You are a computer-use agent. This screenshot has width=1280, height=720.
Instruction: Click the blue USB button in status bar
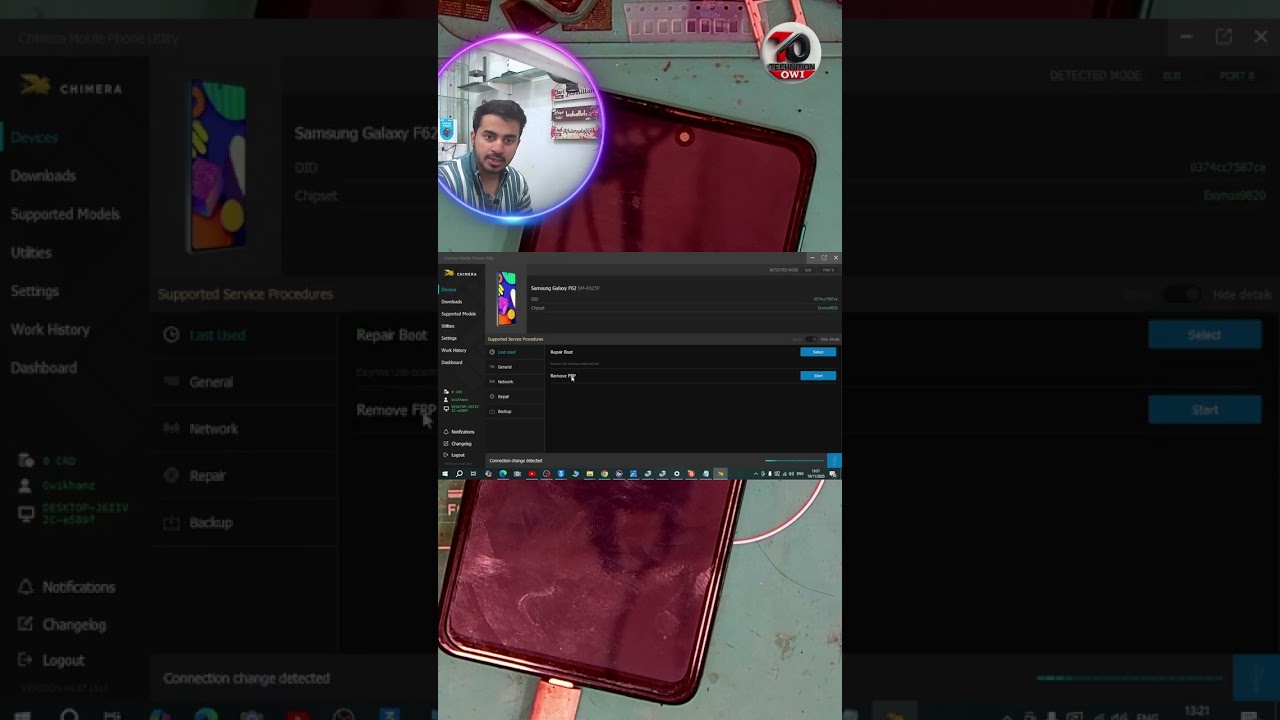pos(834,461)
